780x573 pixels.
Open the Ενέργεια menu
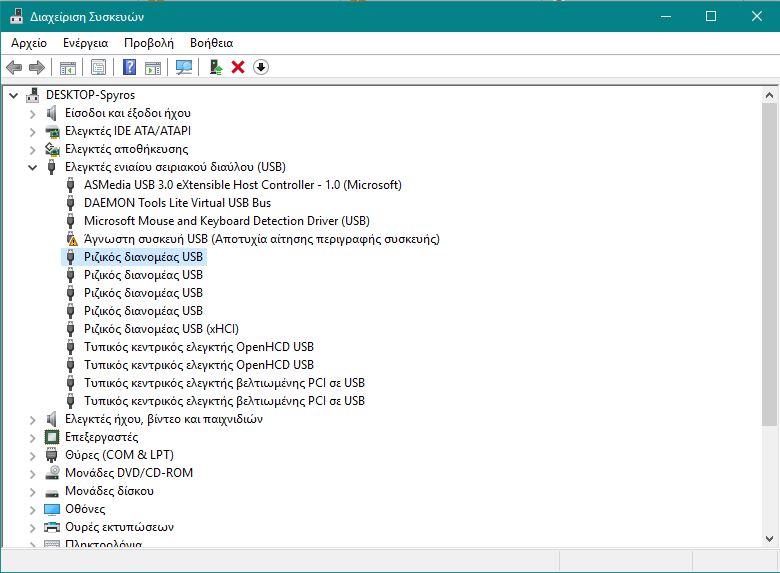point(85,43)
